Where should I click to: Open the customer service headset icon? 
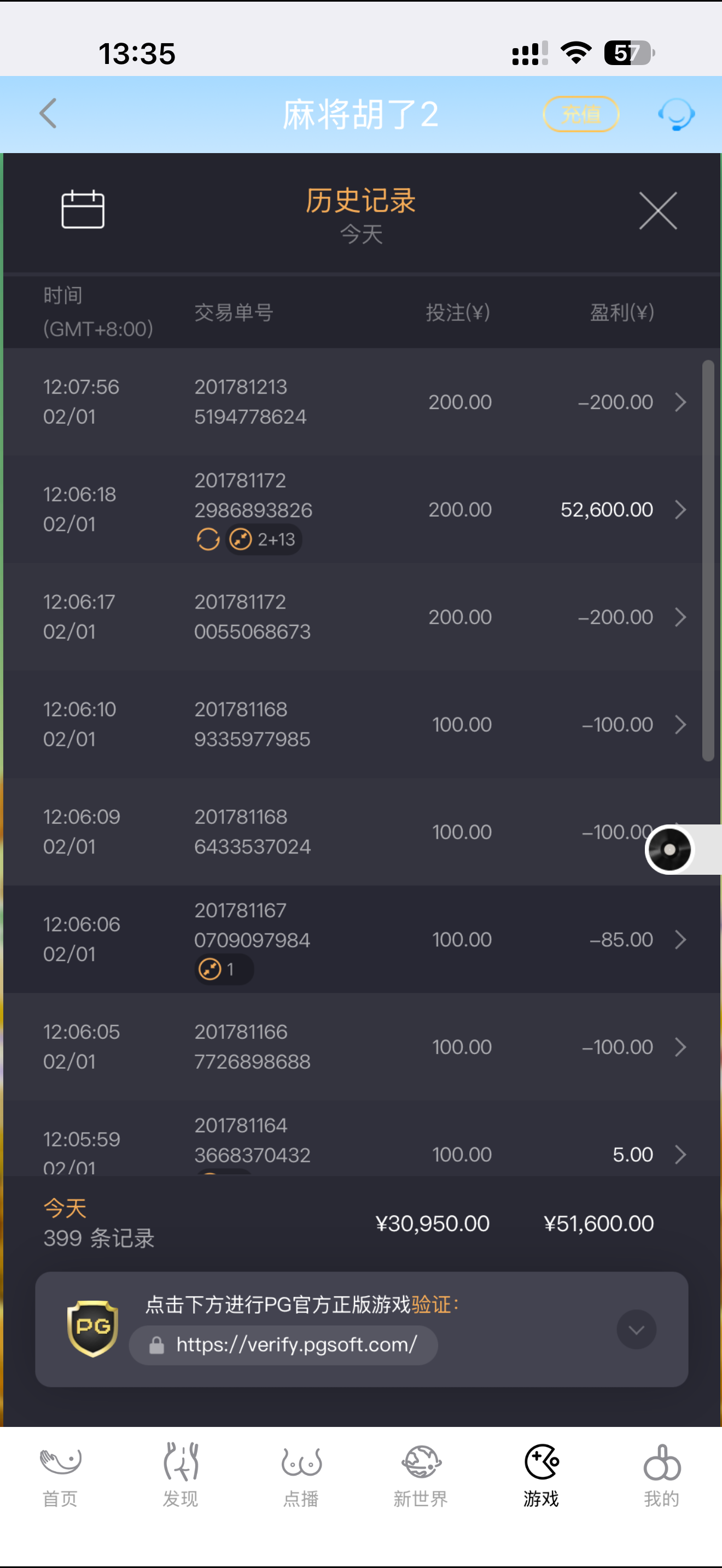[676, 114]
